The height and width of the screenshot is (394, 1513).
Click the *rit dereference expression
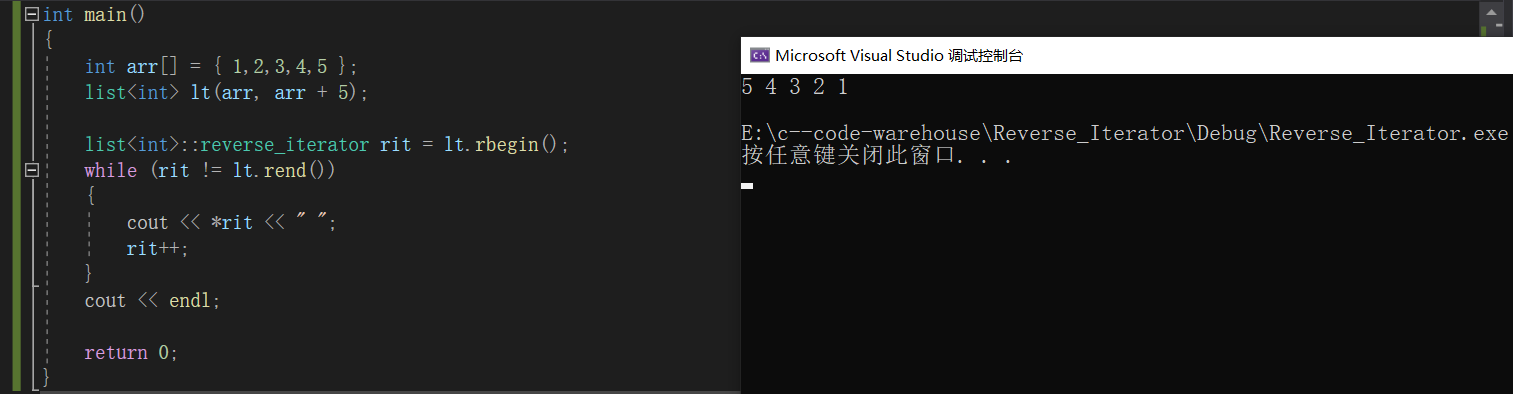pyautogui.click(x=232, y=223)
